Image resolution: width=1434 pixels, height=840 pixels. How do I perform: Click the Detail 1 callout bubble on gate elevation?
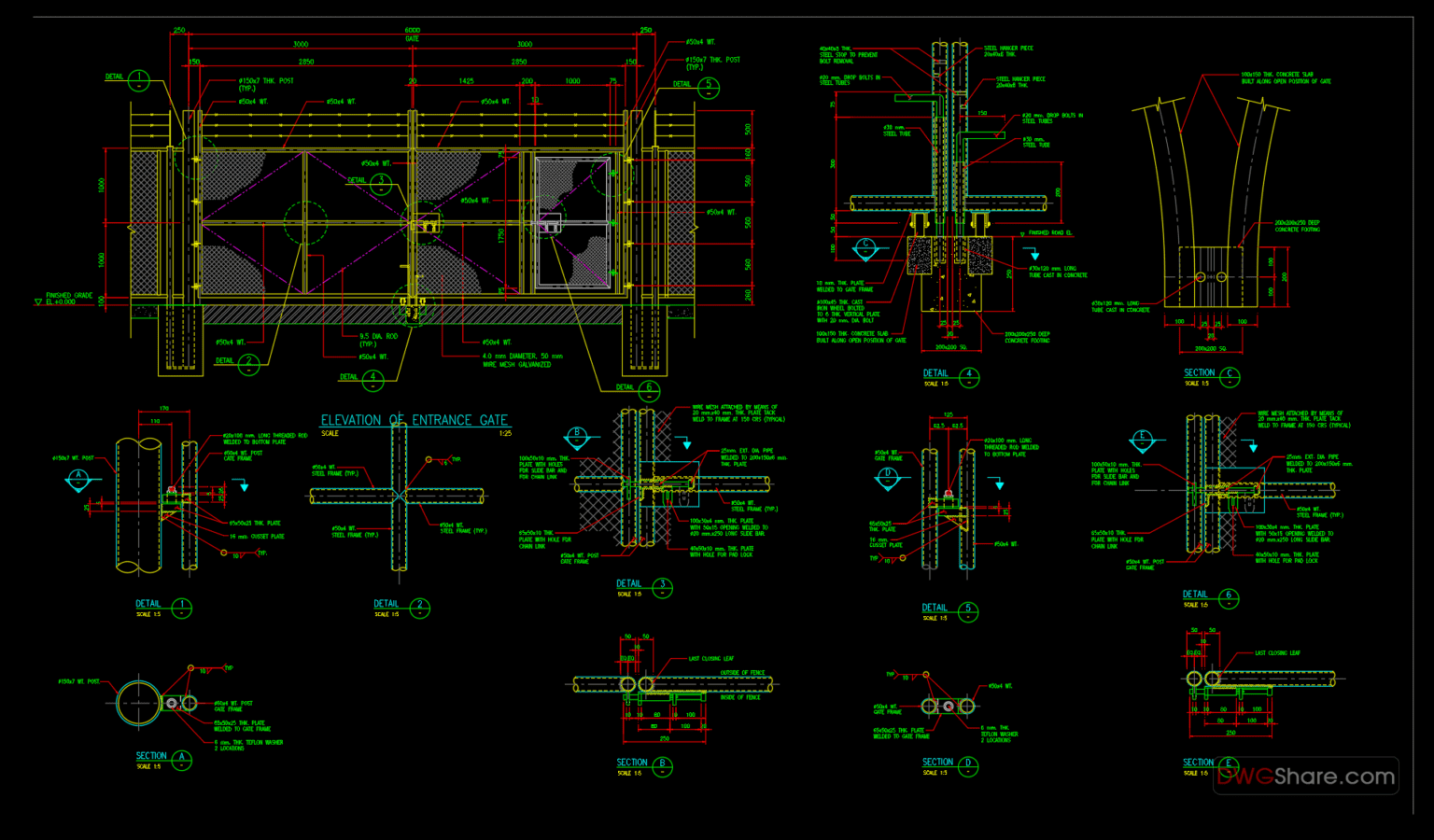(138, 80)
